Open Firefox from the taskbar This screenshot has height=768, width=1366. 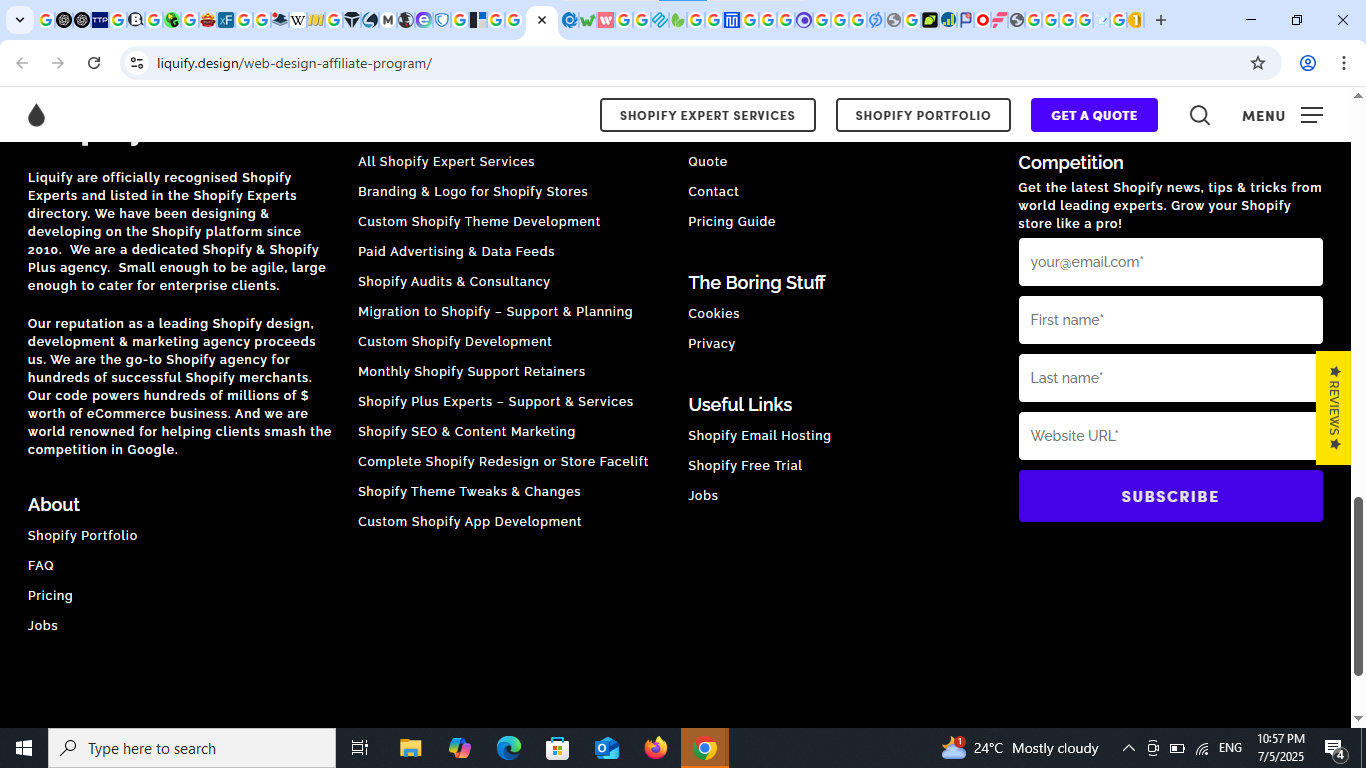[656, 748]
